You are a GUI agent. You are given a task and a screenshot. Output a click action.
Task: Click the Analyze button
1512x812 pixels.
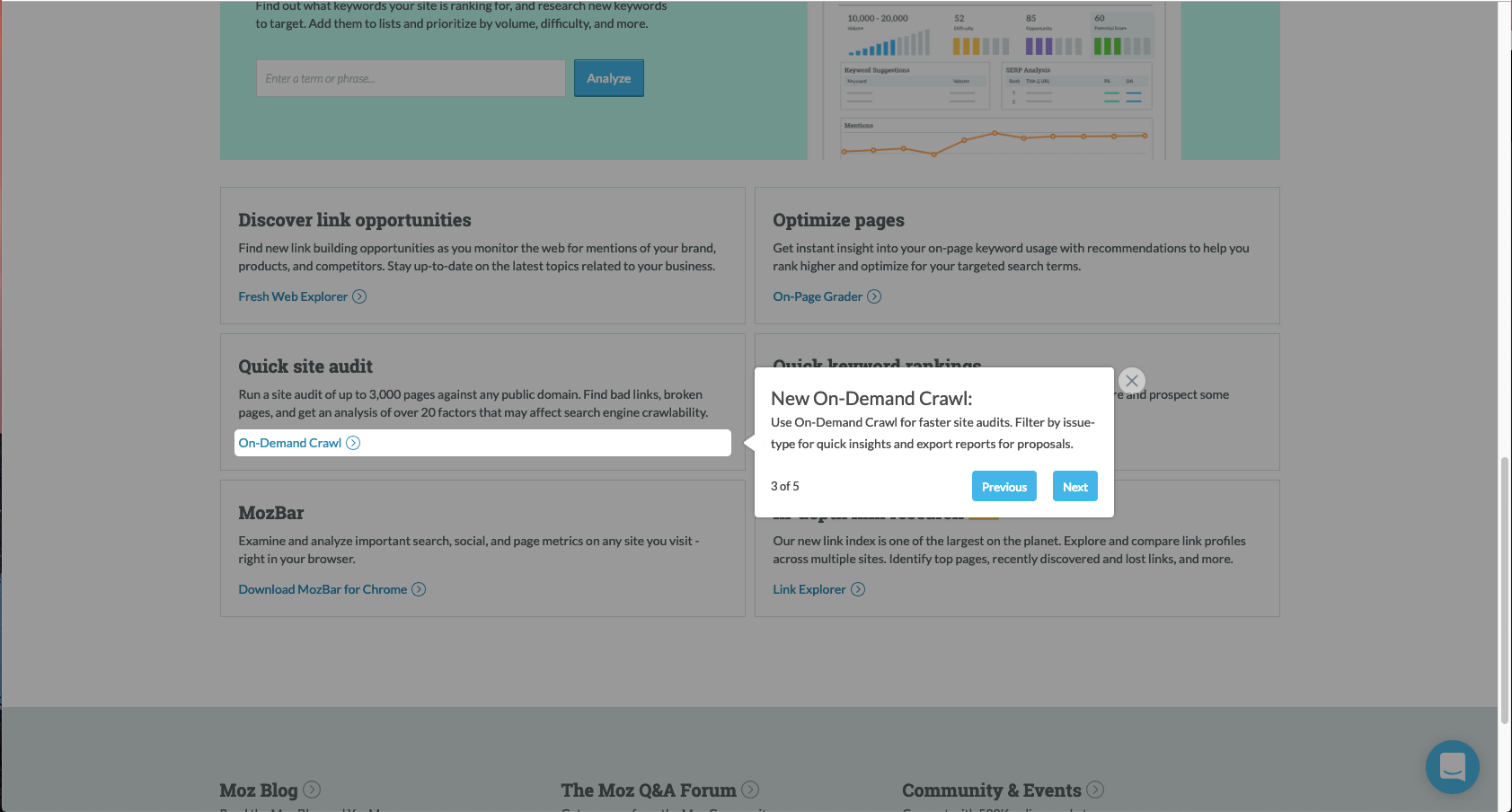609,78
